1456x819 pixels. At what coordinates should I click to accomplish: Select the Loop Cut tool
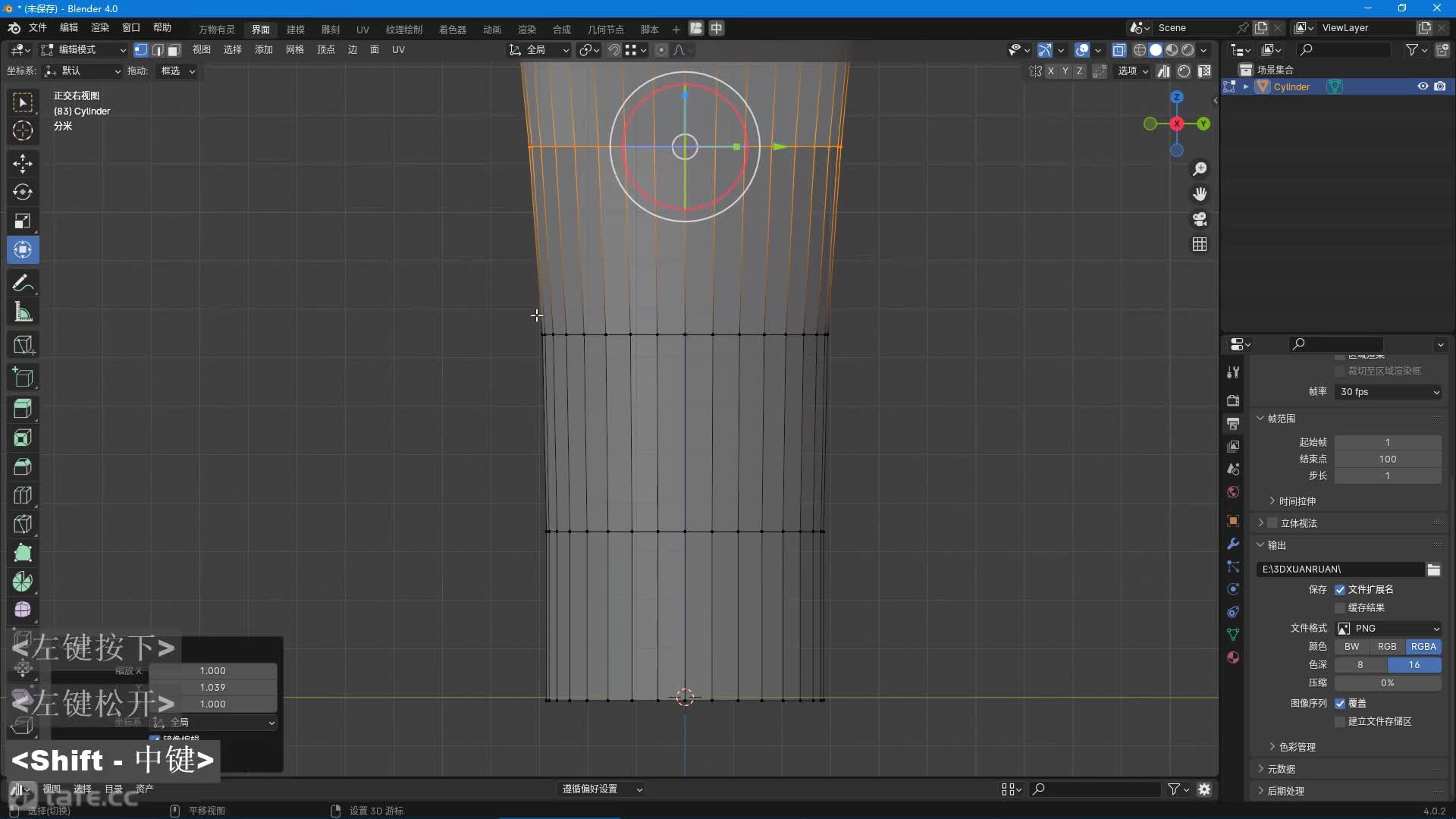(23, 495)
